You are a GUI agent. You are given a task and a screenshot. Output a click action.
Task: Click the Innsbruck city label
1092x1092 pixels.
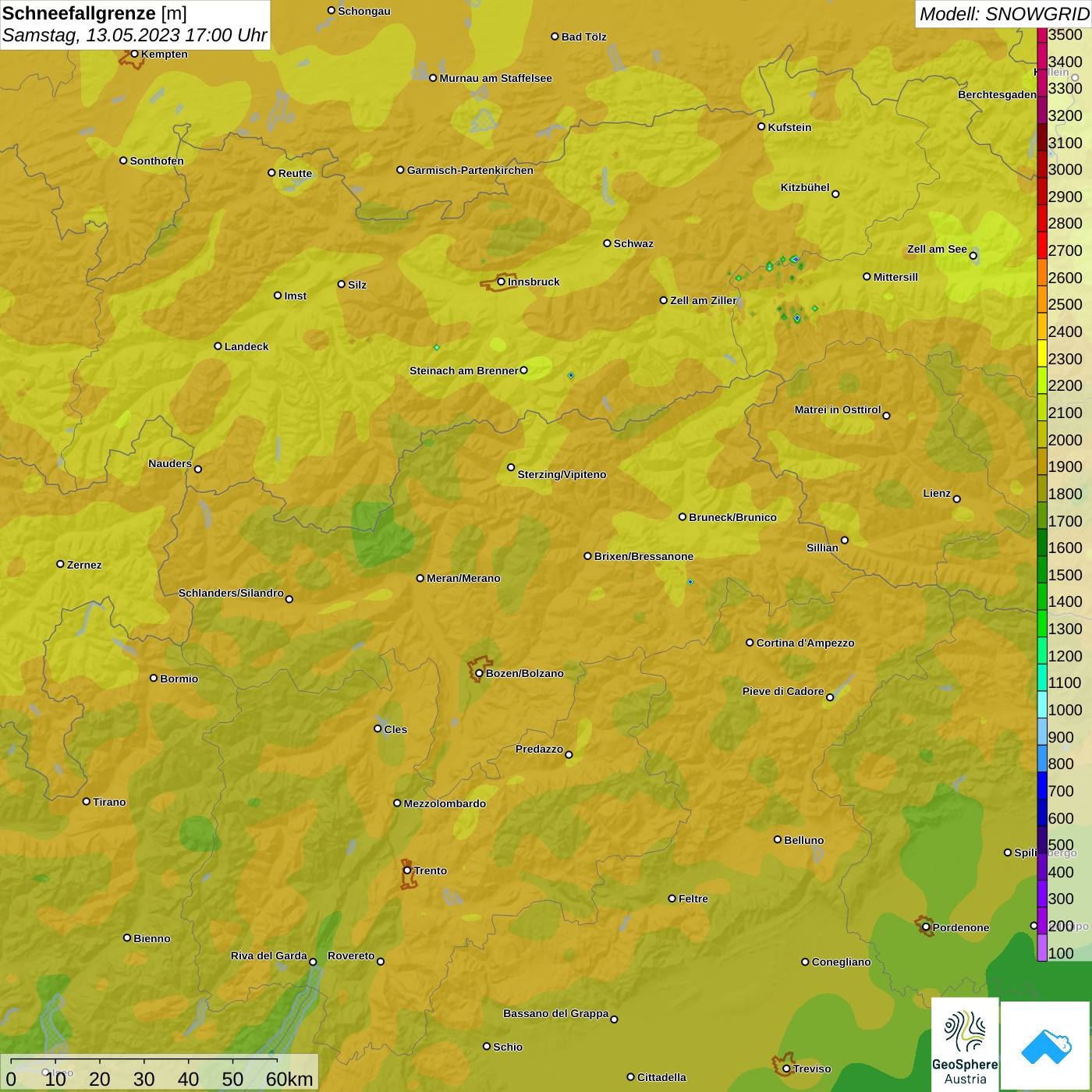coord(534,282)
